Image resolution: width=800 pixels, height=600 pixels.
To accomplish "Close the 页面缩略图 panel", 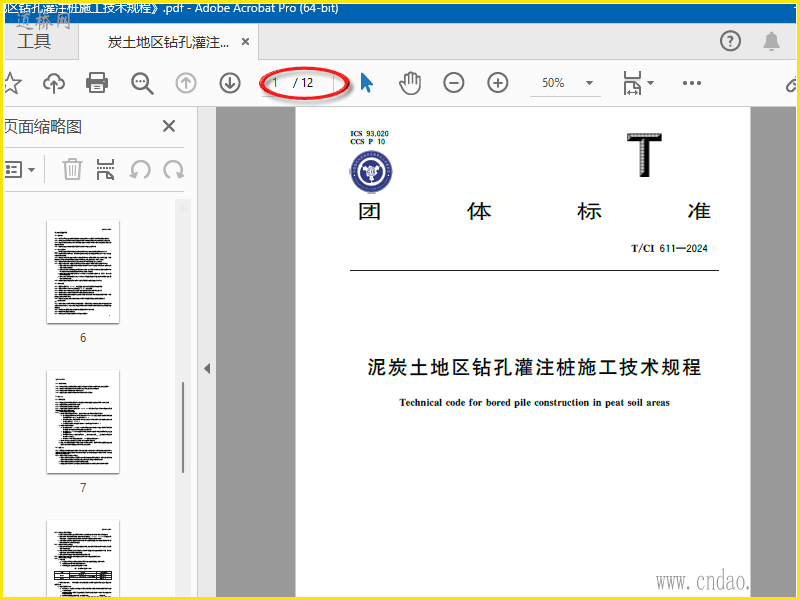I will (x=169, y=126).
